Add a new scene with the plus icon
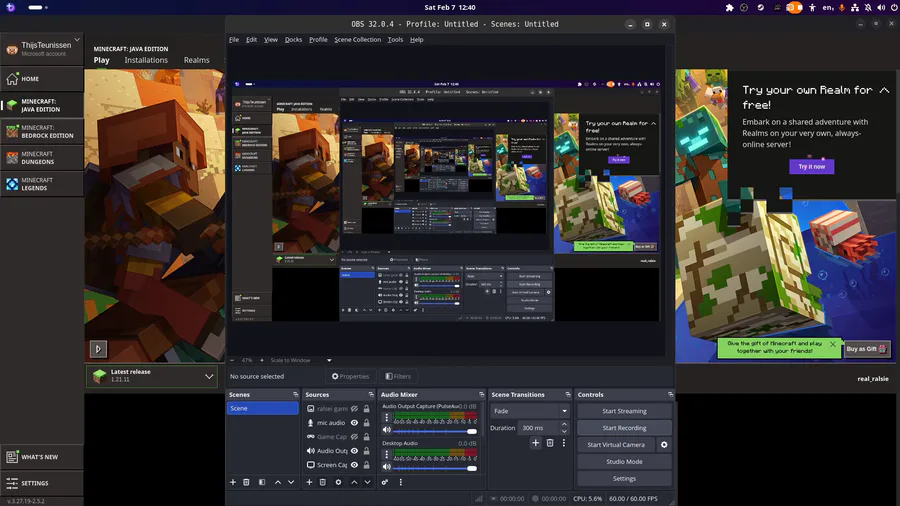 tap(233, 482)
